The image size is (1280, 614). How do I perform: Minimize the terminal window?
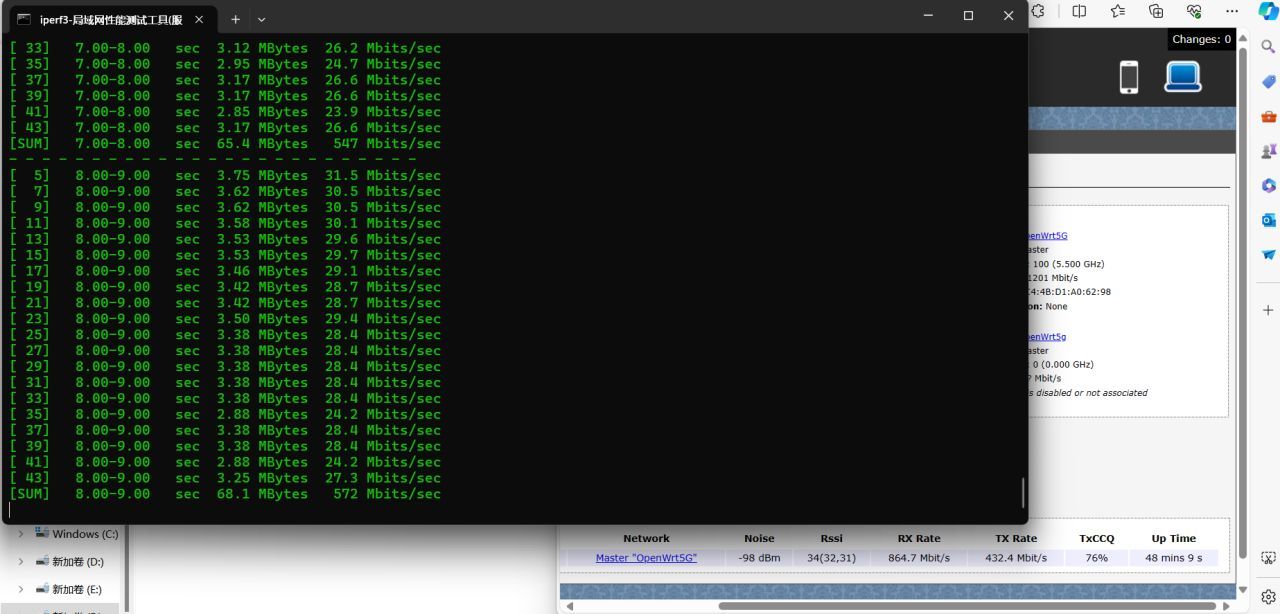pos(928,16)
